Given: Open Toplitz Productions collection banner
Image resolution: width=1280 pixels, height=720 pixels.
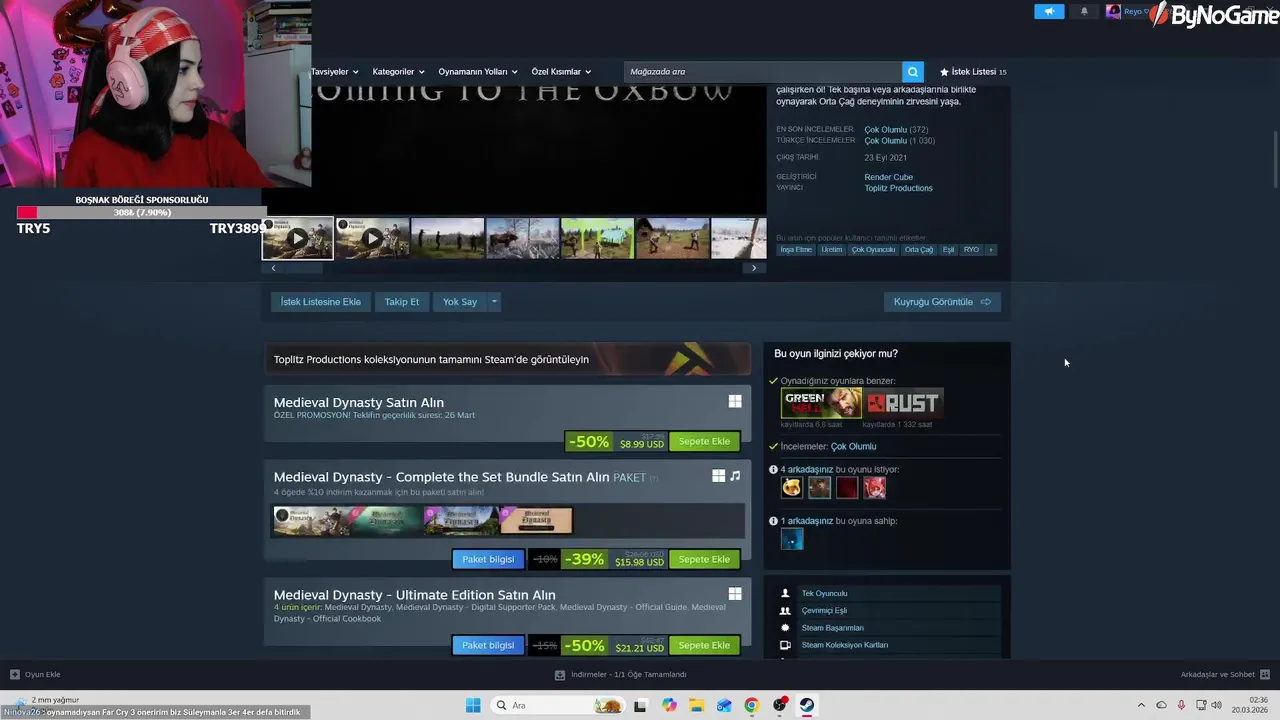Looking at the screenshot, I should [x=507, y=359].
